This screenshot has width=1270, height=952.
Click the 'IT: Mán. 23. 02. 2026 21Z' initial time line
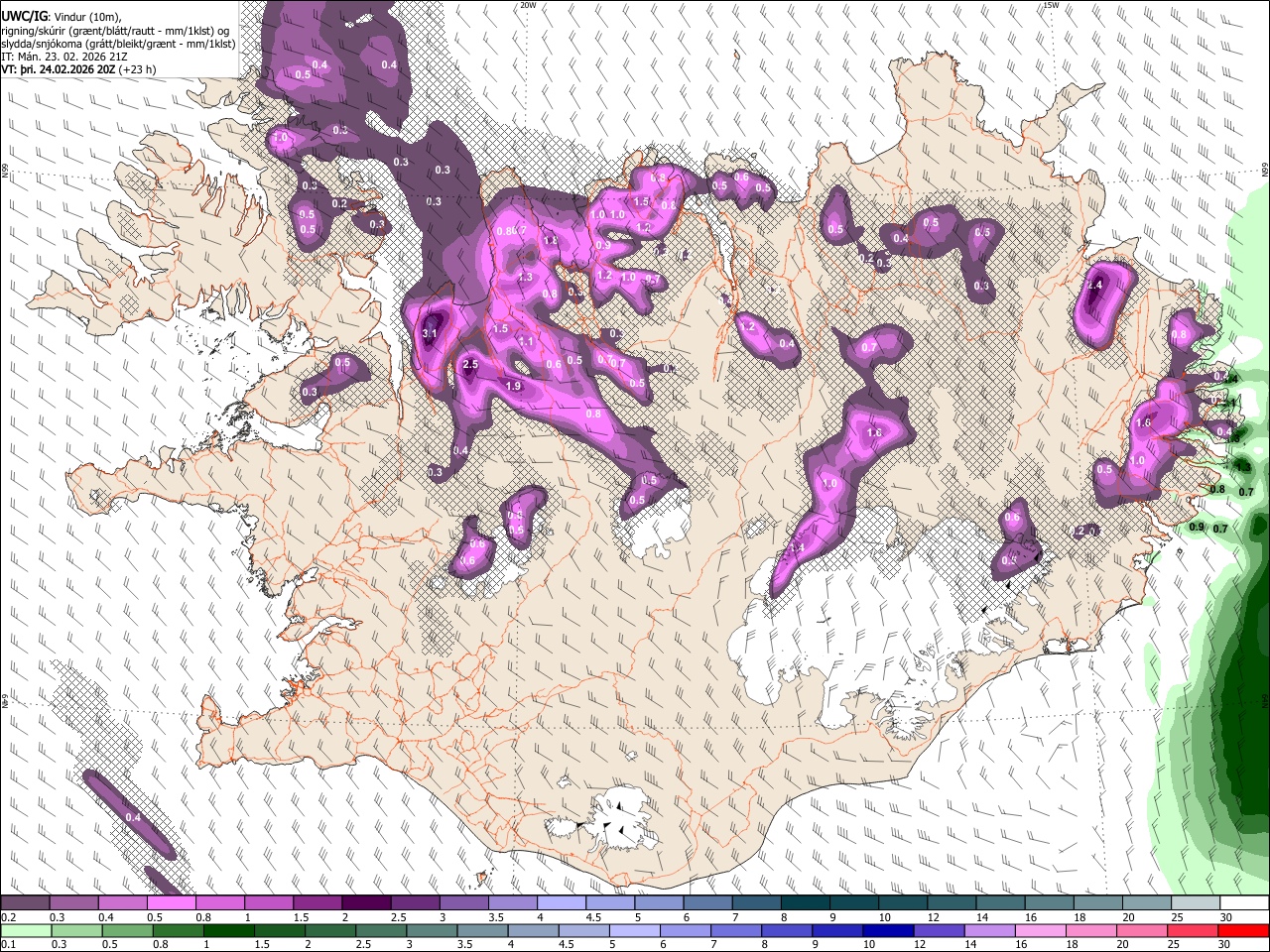(64, 58)
